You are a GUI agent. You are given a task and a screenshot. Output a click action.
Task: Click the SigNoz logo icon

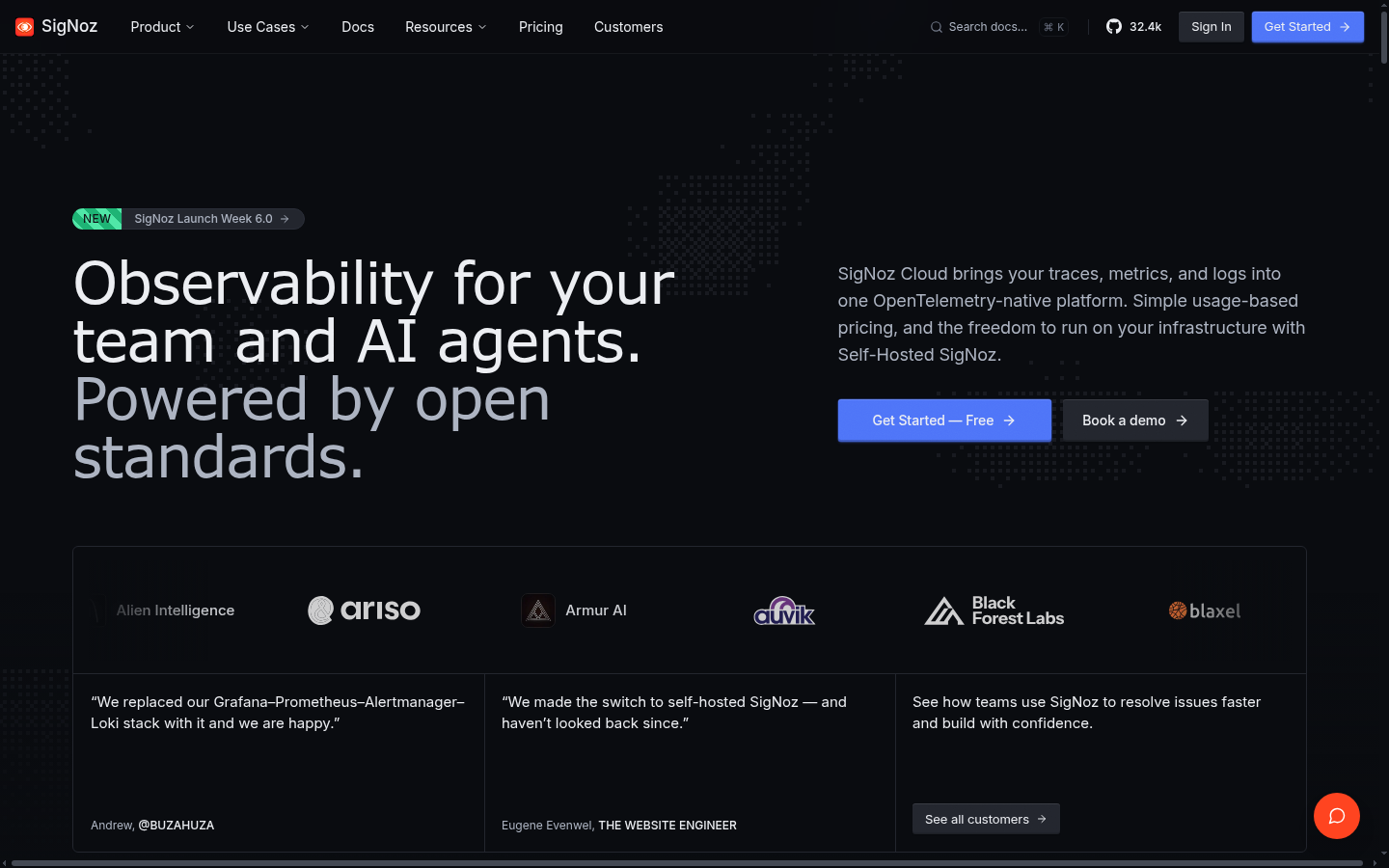point(25,27)
